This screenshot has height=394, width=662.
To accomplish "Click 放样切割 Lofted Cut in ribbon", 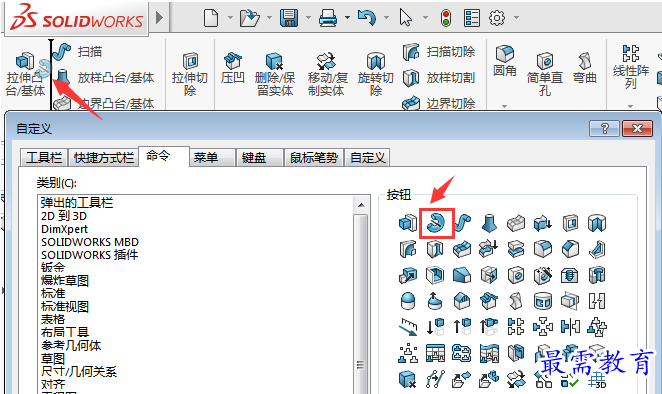I will click(439, 78).
